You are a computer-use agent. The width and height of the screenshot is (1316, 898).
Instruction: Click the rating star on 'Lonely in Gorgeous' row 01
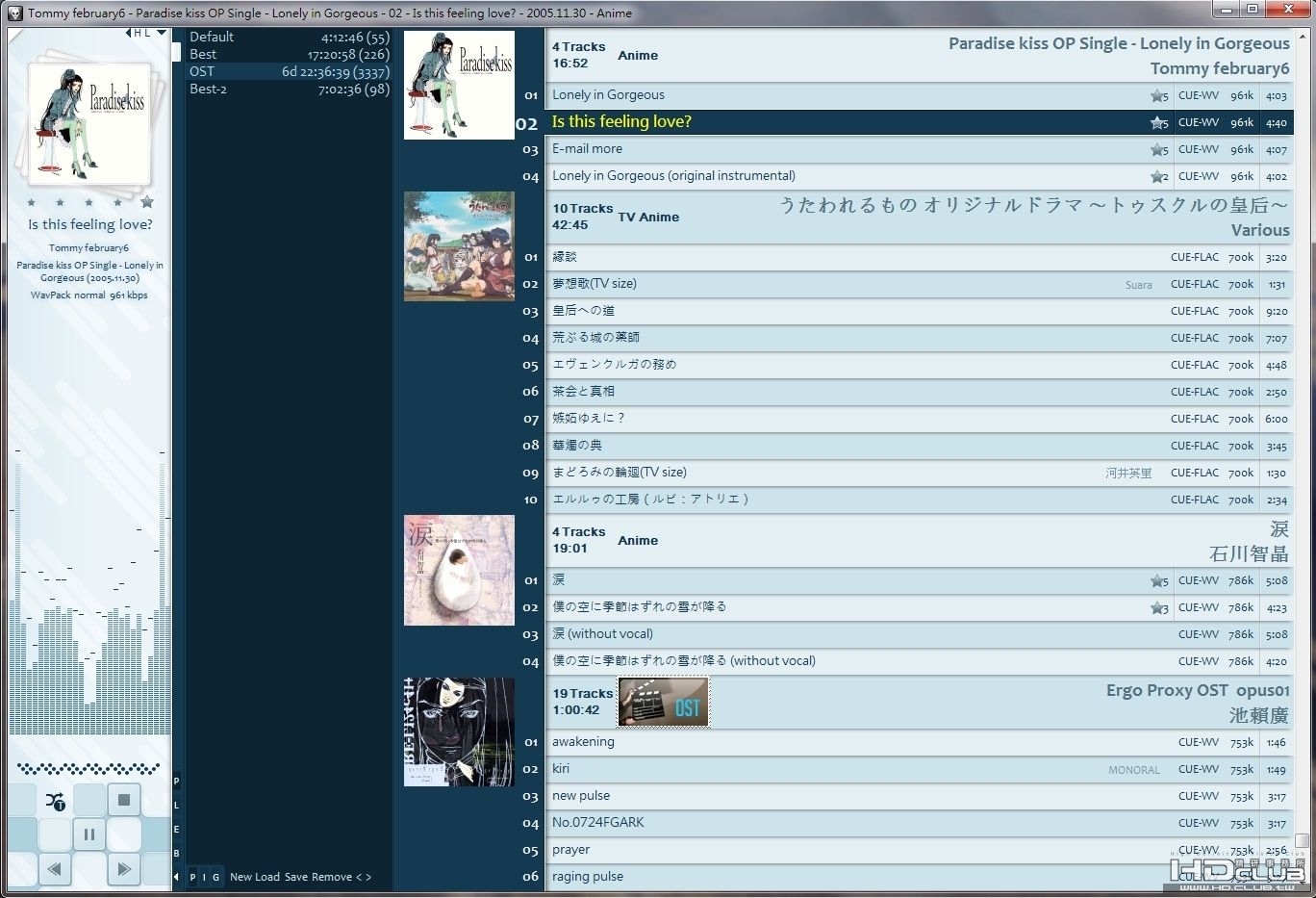point(1158,95)
